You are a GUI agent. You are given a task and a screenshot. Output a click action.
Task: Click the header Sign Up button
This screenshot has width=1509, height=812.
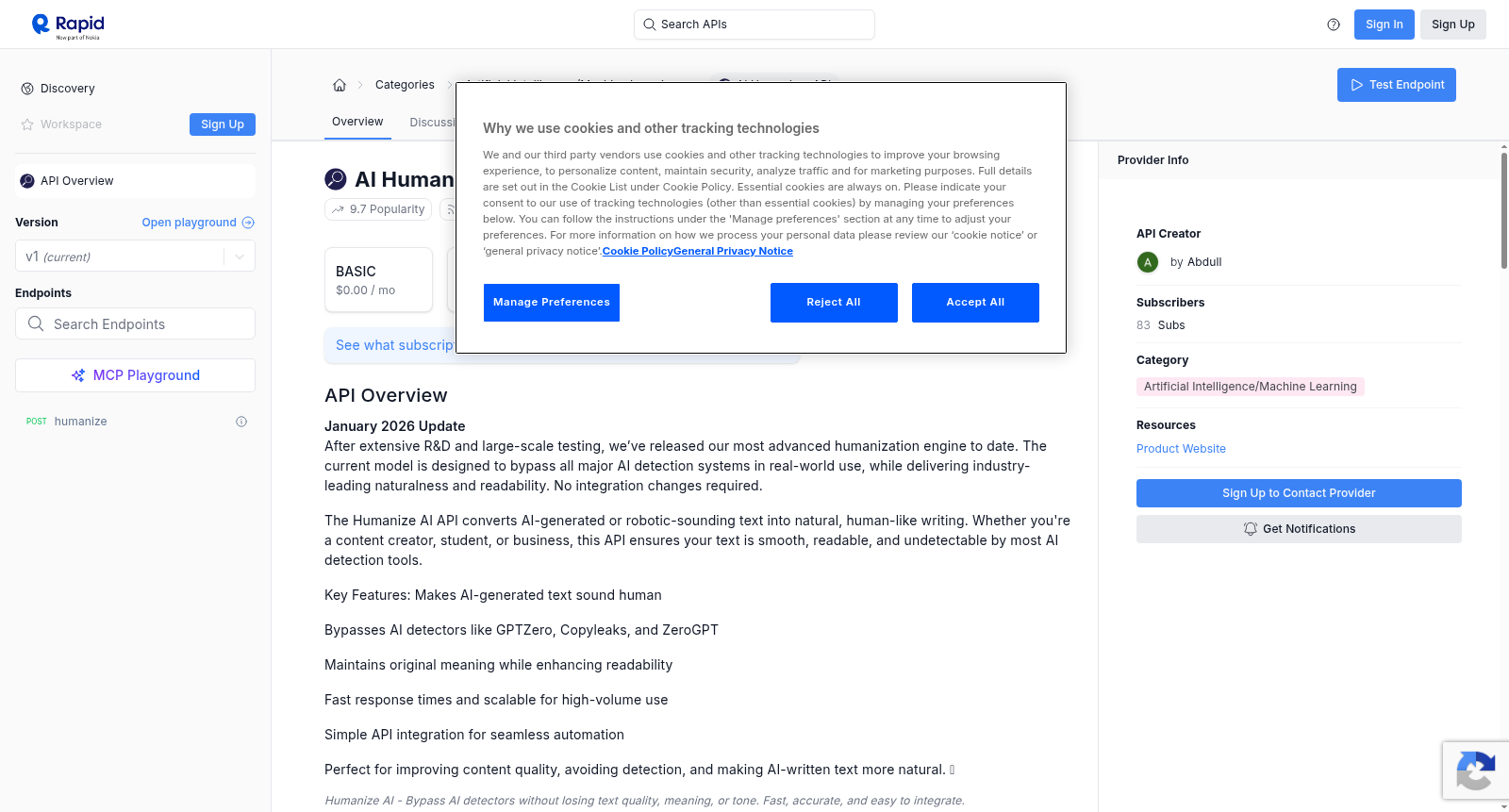click(1452, 25)
